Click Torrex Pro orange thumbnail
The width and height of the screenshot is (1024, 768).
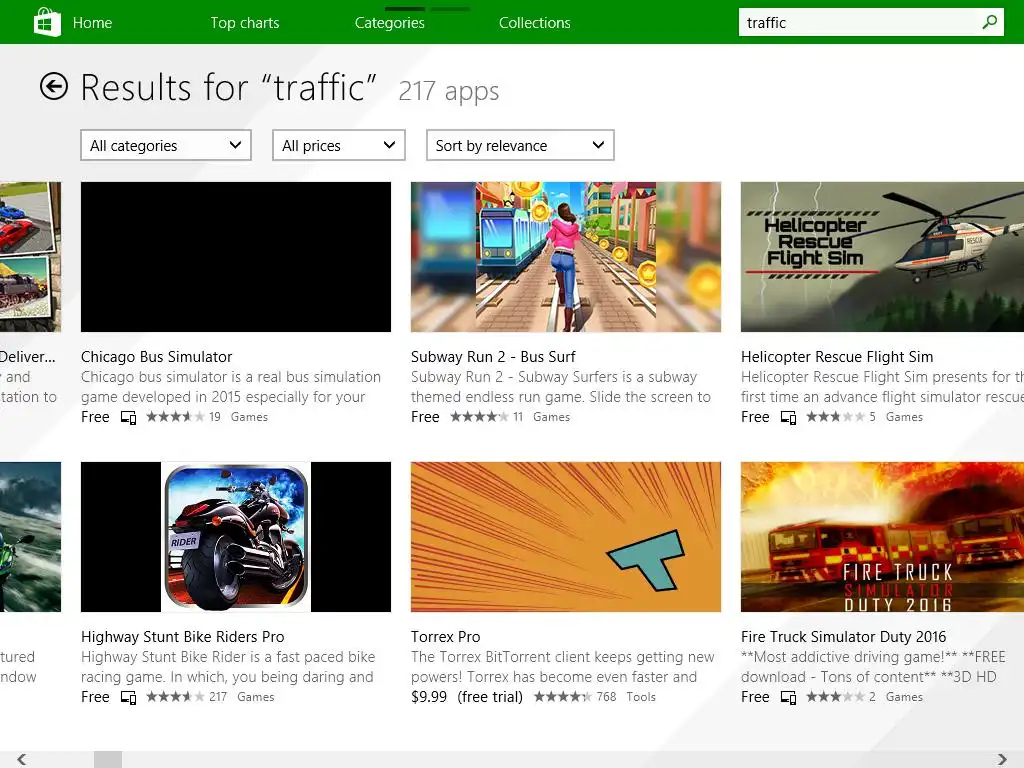(x=566, y=537)
